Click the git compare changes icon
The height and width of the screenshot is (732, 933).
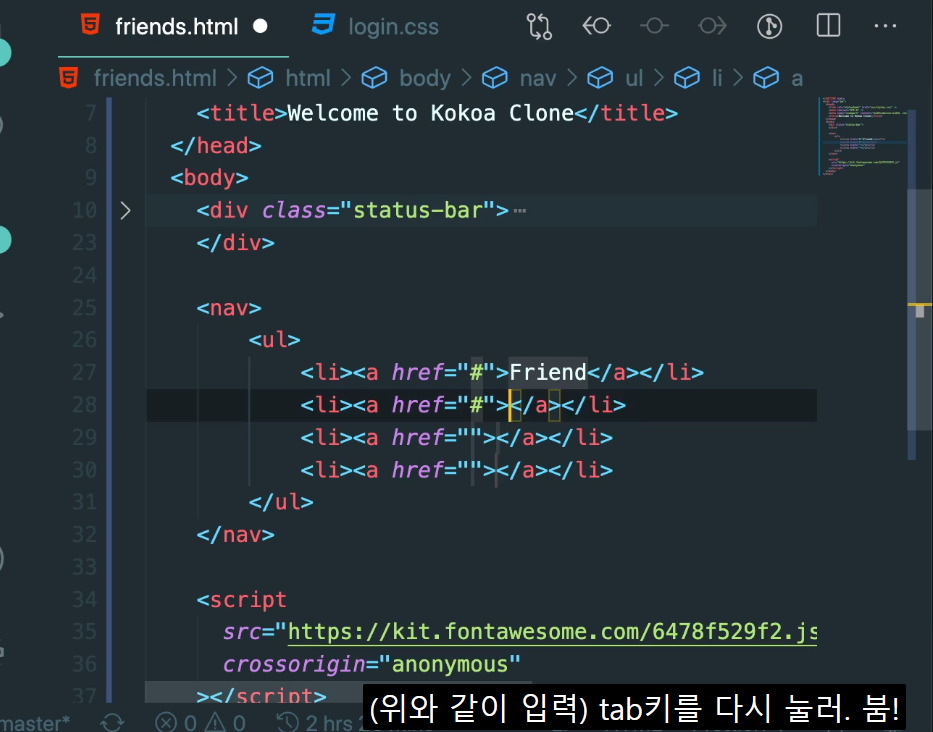tap(539, 27)
